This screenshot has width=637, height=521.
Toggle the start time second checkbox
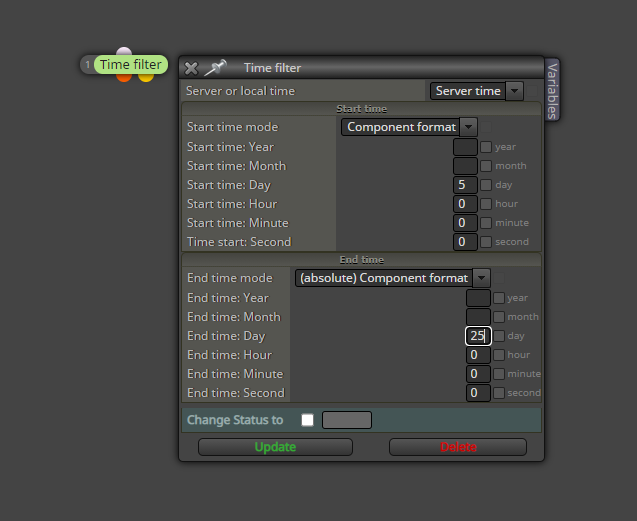[x=486, y=242]
